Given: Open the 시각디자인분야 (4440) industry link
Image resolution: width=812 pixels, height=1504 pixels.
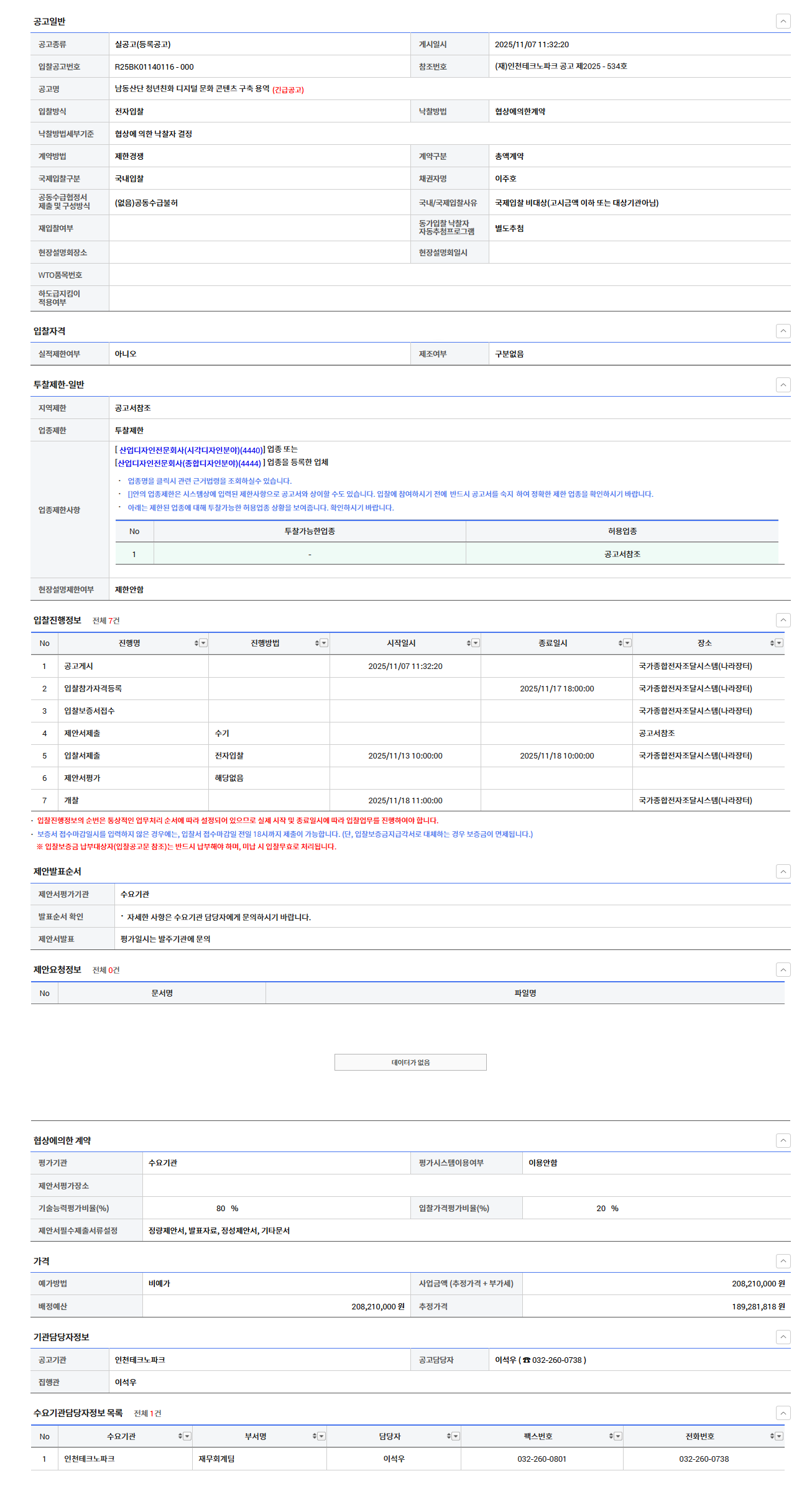Looking at the screenshot, I should coord(190,450).
